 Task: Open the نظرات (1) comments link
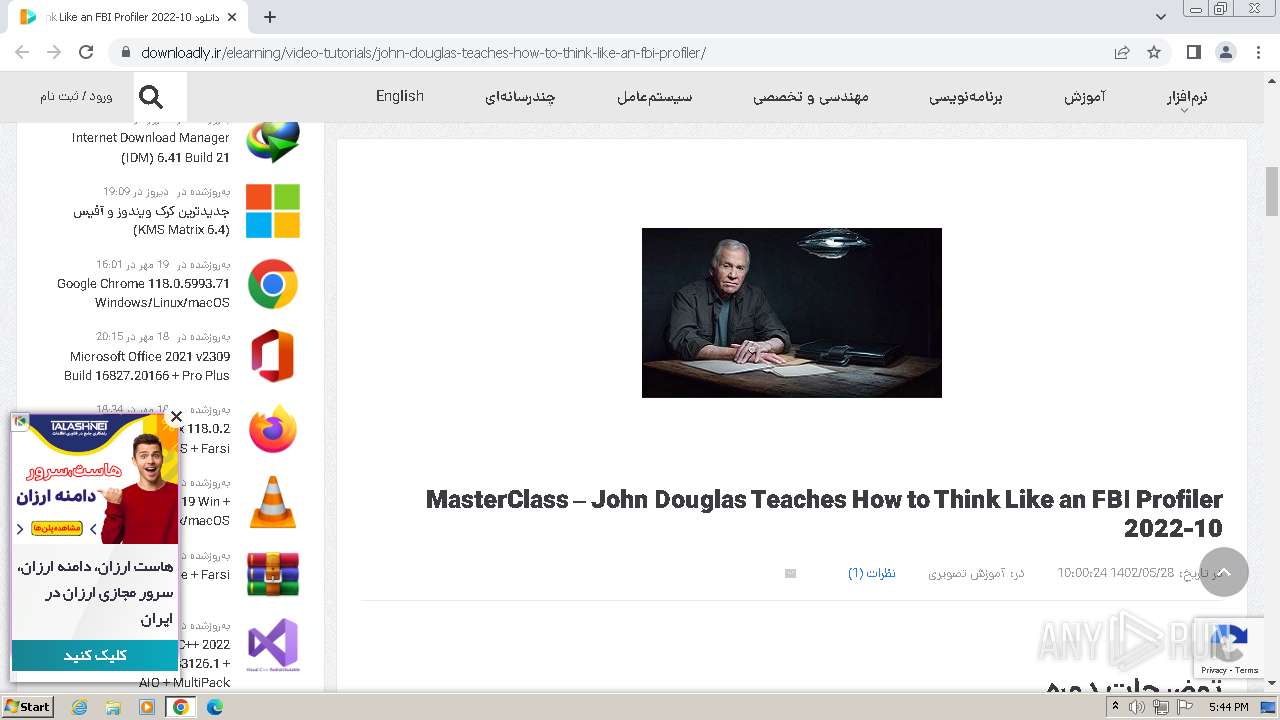pos(872,573)
